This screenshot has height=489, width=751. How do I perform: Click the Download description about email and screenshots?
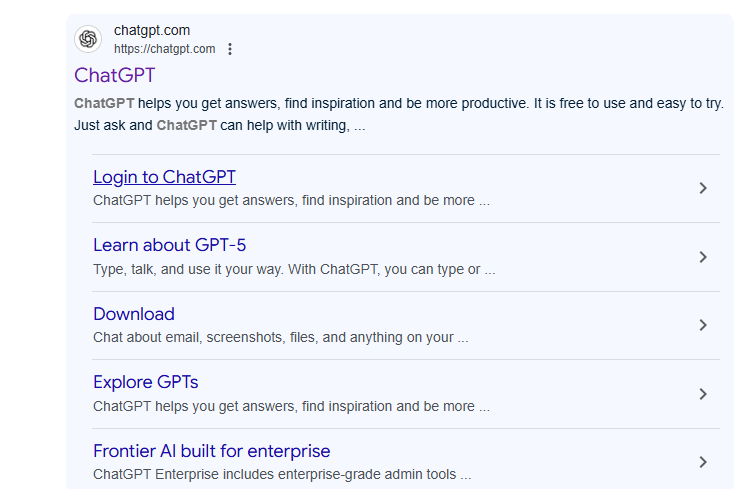pyautogui.click(x=280, y=337)
